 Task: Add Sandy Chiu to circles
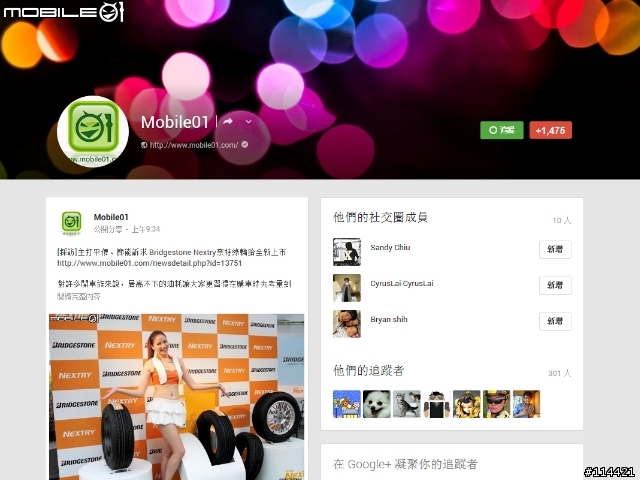point(555,249)
